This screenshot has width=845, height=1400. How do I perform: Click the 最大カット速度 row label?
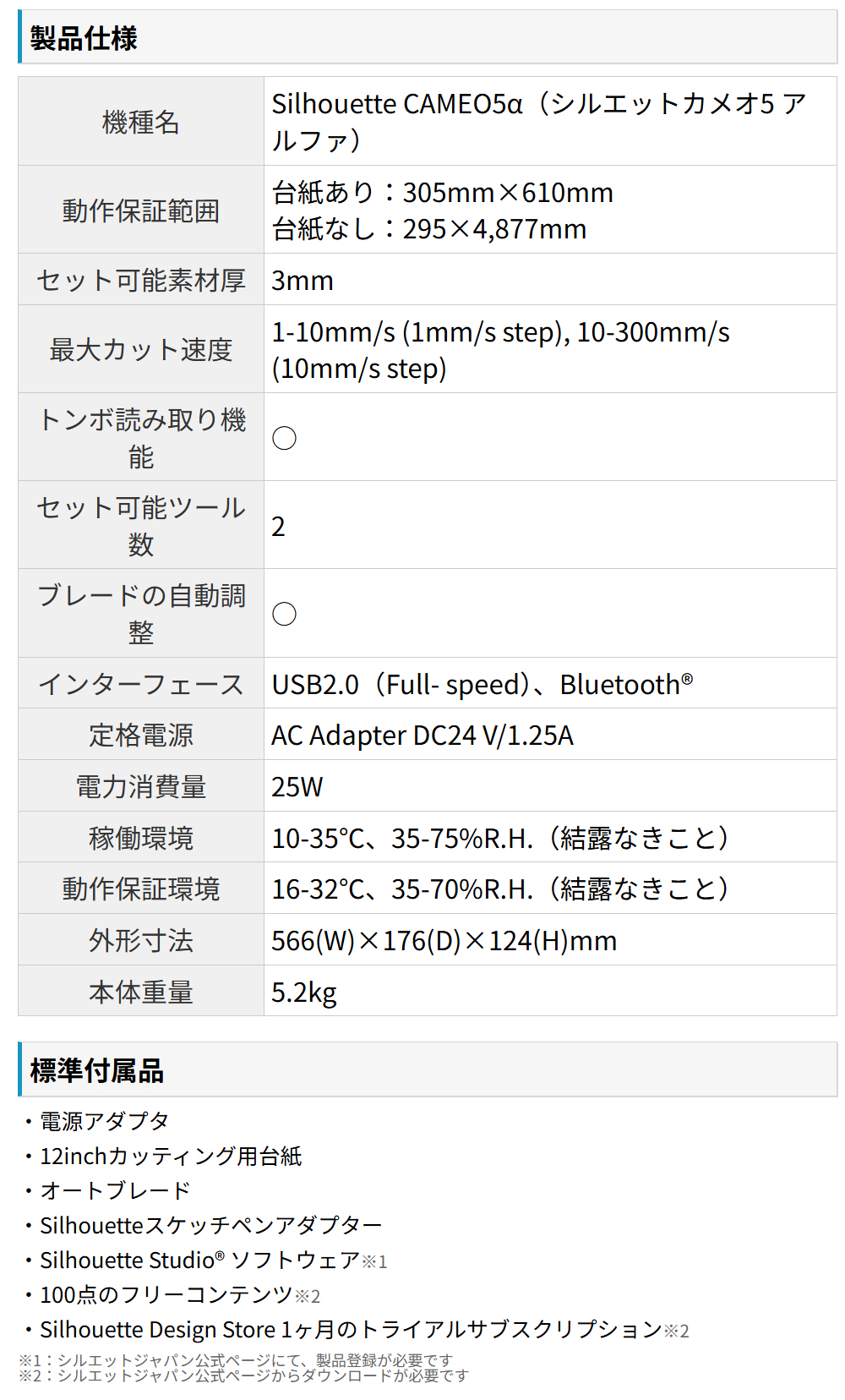[140, 349]
